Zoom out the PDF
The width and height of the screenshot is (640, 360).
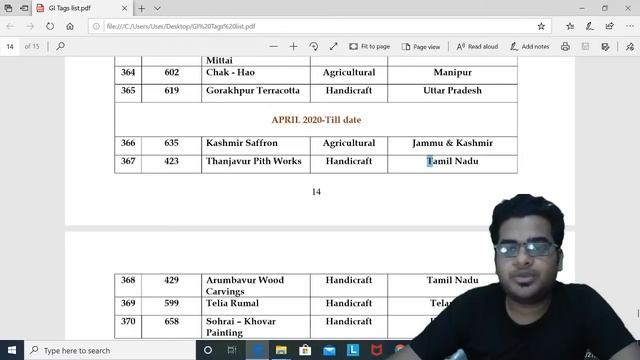coord(273,47)
